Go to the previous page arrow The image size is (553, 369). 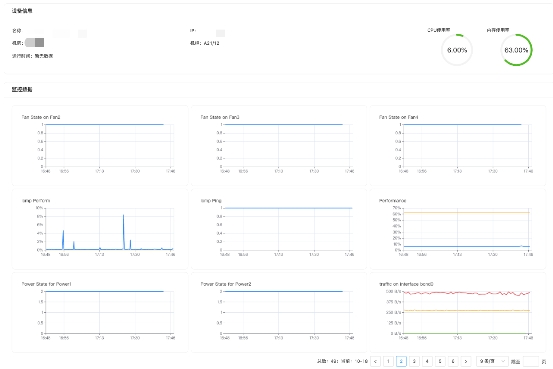375,361
